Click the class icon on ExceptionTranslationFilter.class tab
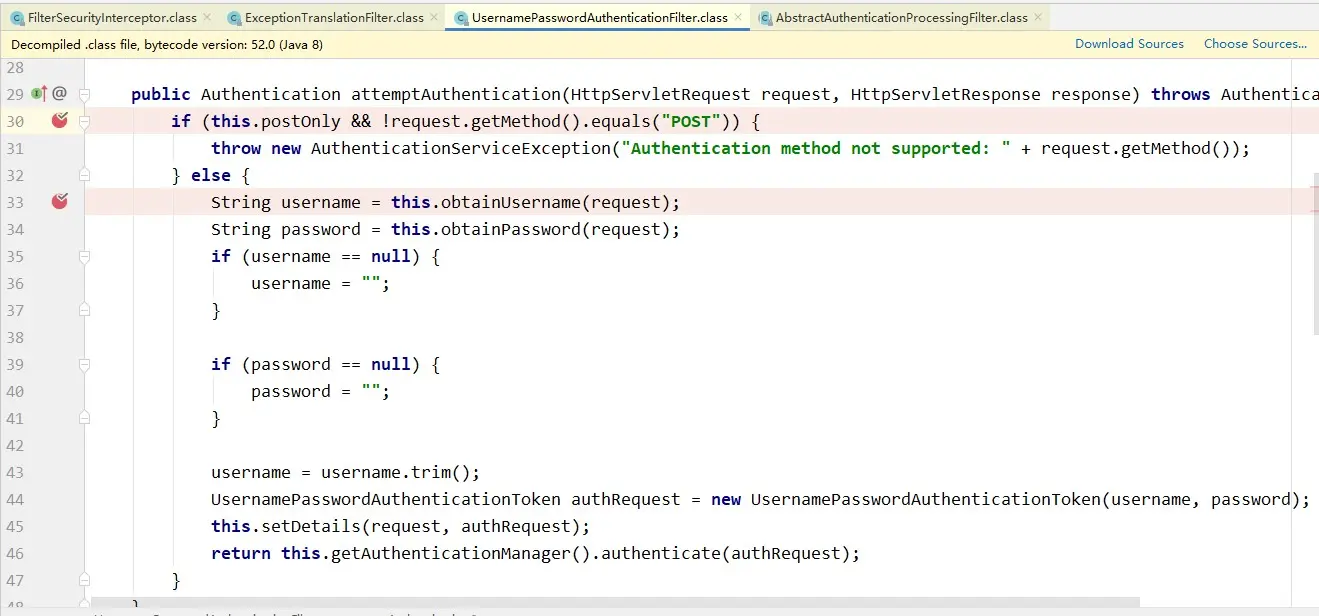 click(234, 17)
